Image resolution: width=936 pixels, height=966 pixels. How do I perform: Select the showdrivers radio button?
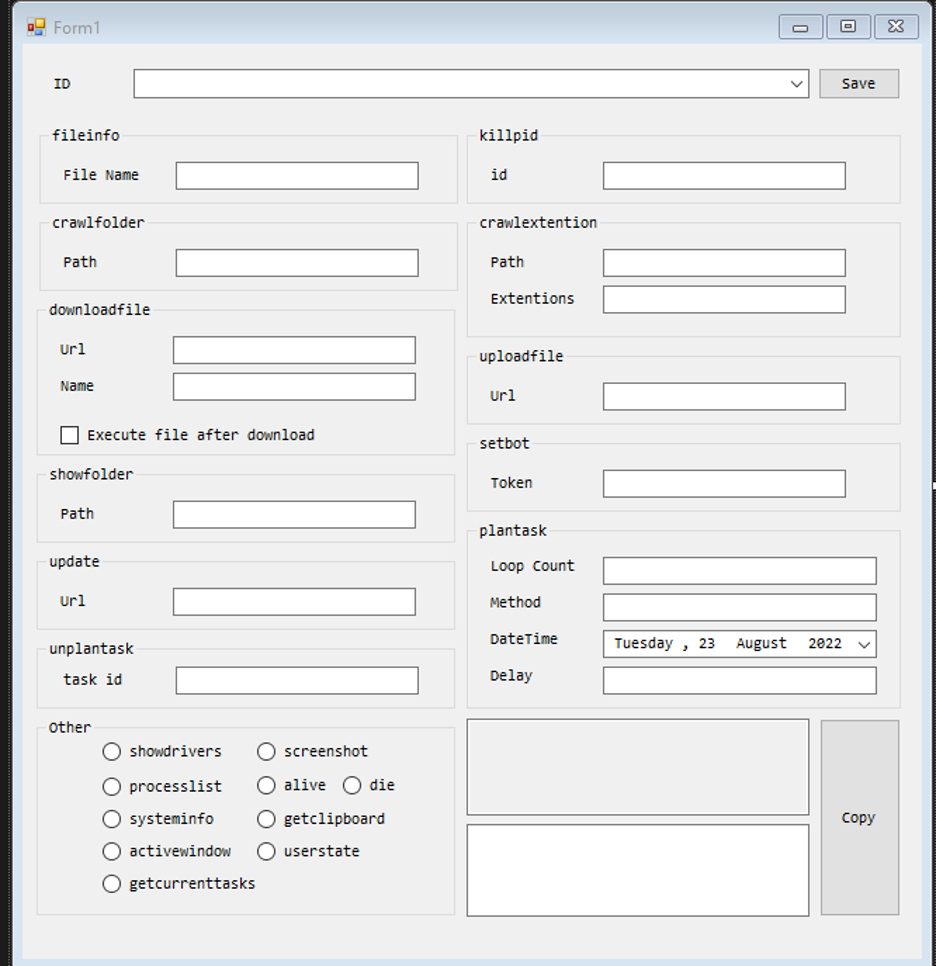coord(112,752)
